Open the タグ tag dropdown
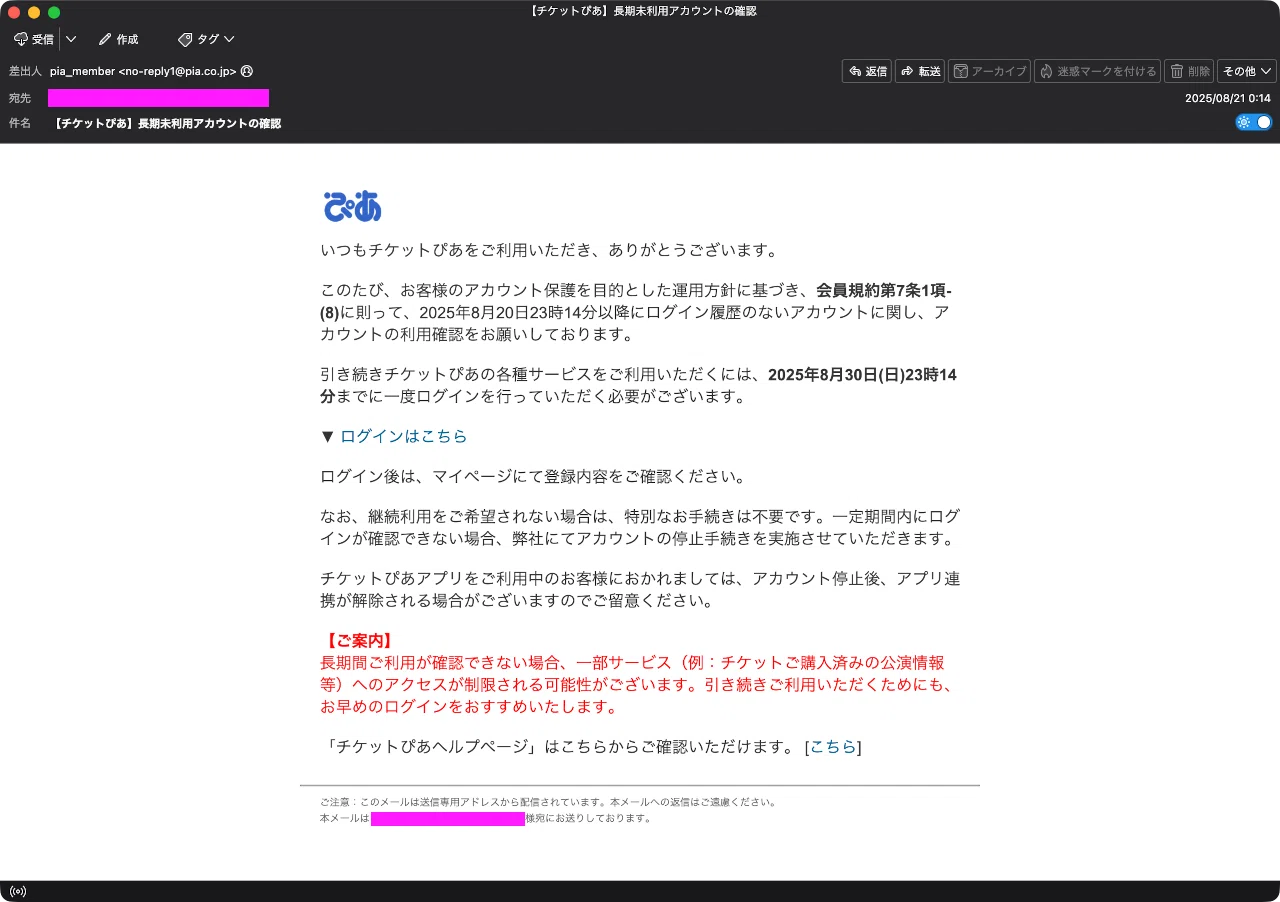Viewport: 1280px width, 902px height. click(206, 39)
